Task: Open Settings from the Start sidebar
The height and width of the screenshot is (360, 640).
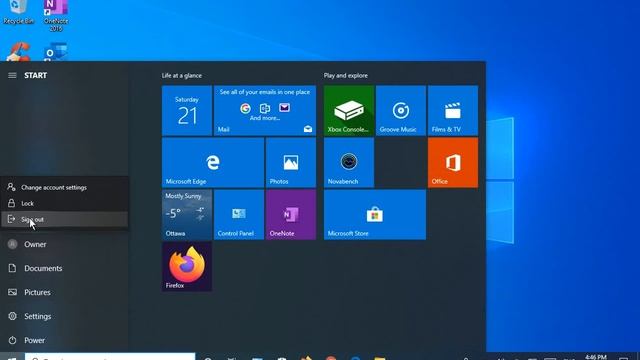Action: 64,316
